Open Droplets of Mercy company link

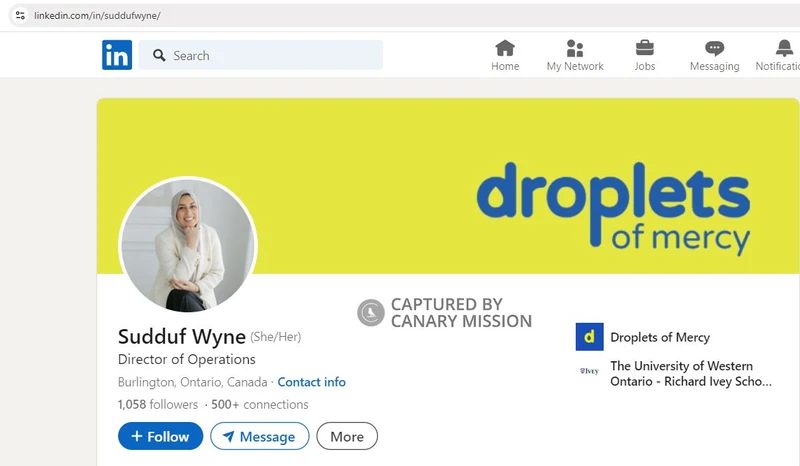(x=660, y=337)
